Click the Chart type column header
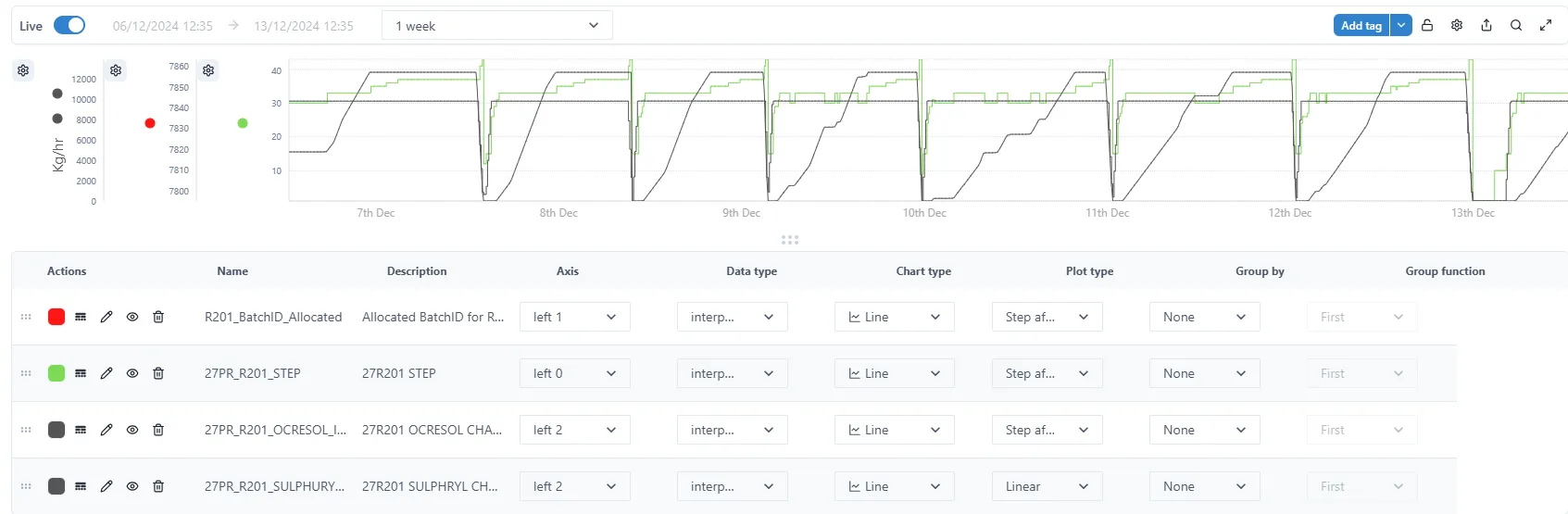 [x=923, y=271]
